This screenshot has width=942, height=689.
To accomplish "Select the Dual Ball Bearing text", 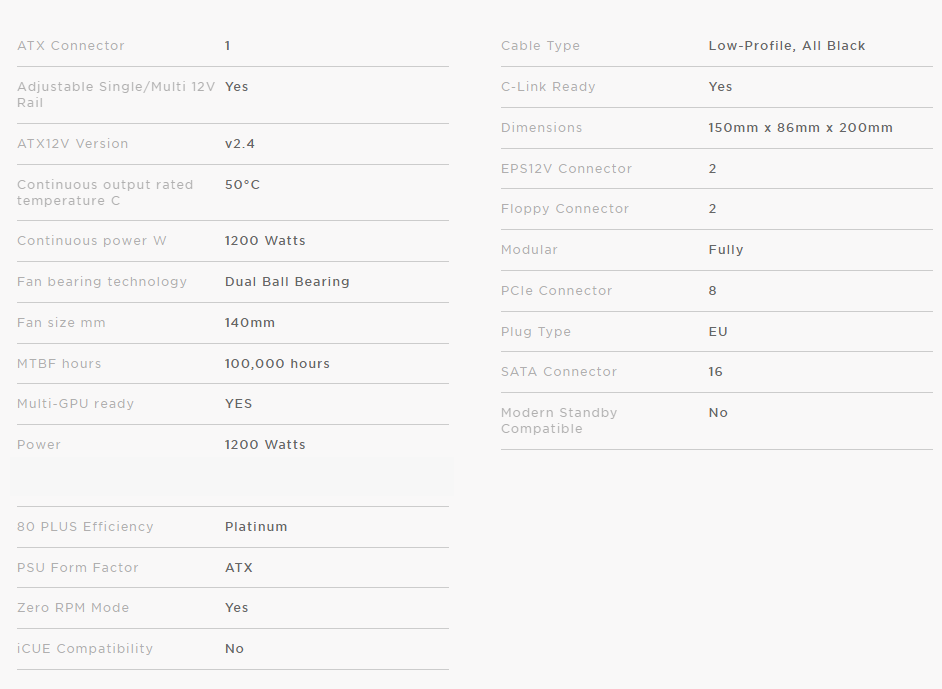I will click(287, 282).
